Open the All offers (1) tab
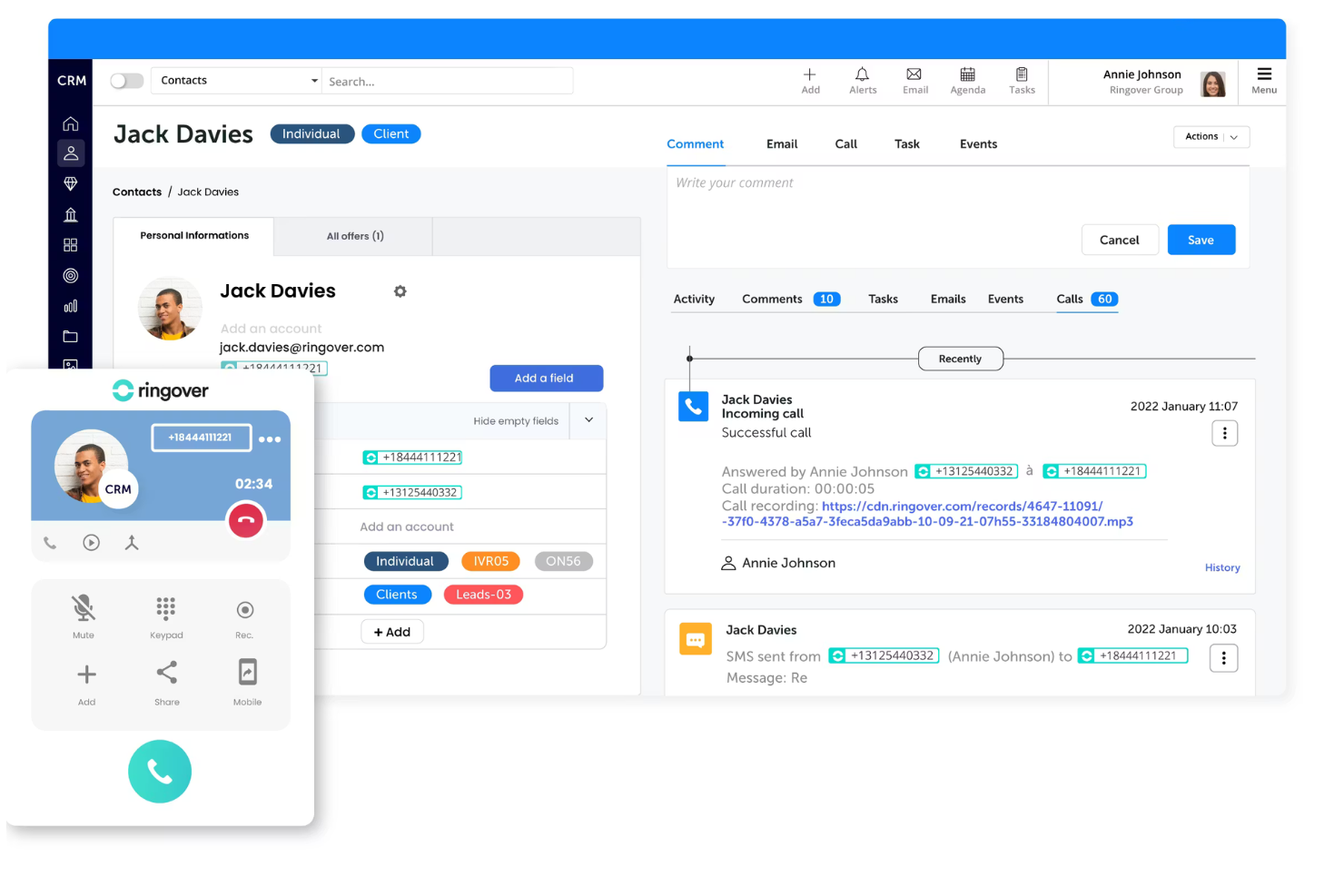 click(x=353, y=235)
